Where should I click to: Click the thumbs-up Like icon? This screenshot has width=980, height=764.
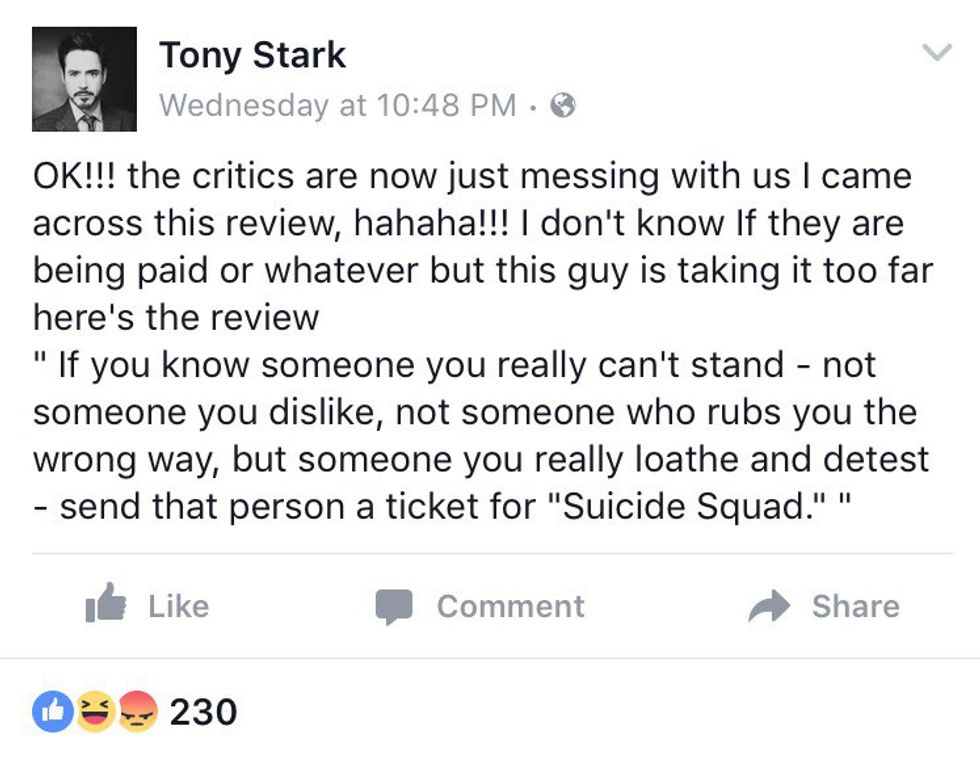(106, 604)
